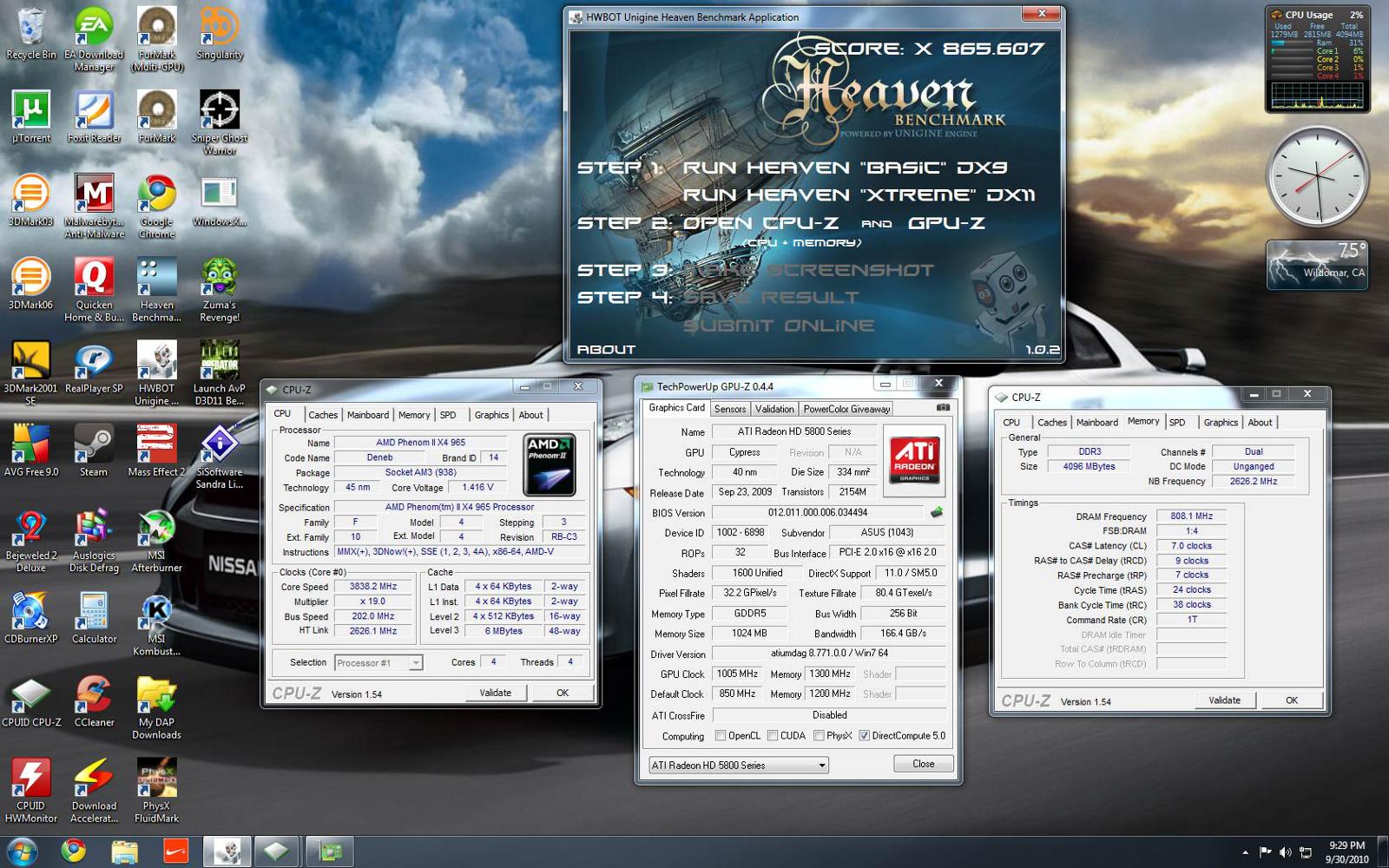Open 3DMark06 desktop icon
Image resolution: width=1389 pixels, height=868 pixels.
click(x=31, y=283)
